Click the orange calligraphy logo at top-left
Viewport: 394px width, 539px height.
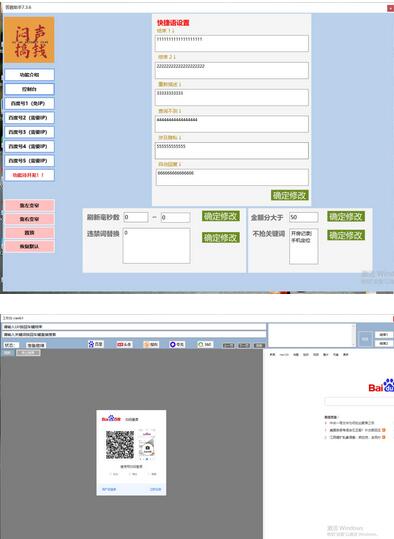pyautogui.click(x=29, y=40)
